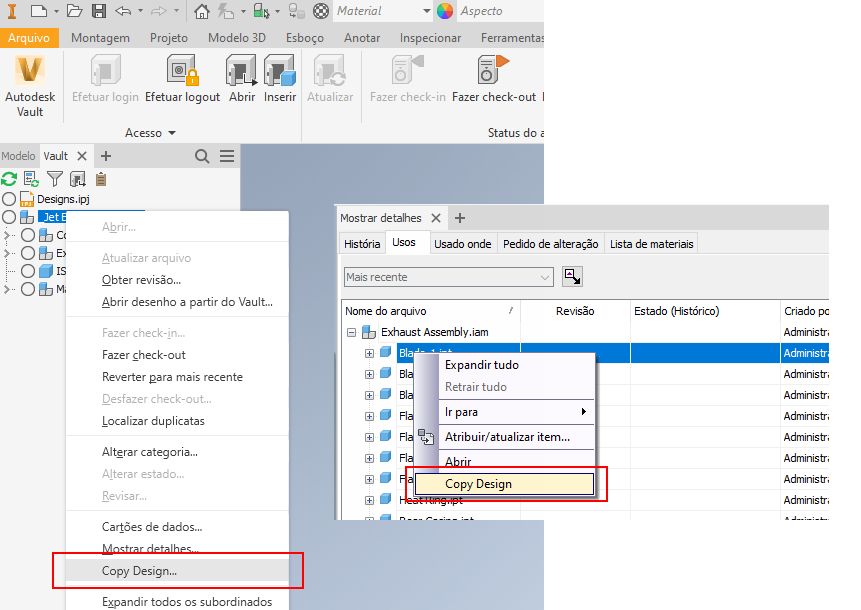Open the browser hamburger menu
861x610 pixels.
tap(227, 156)
